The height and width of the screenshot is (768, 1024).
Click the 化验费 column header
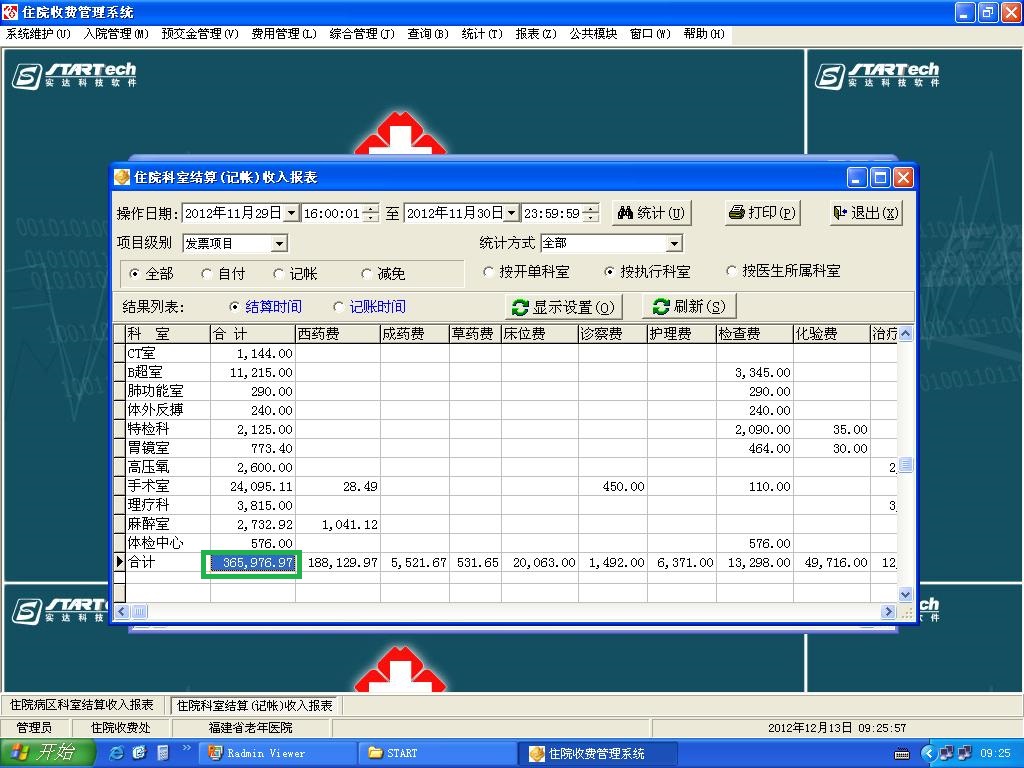831,334
